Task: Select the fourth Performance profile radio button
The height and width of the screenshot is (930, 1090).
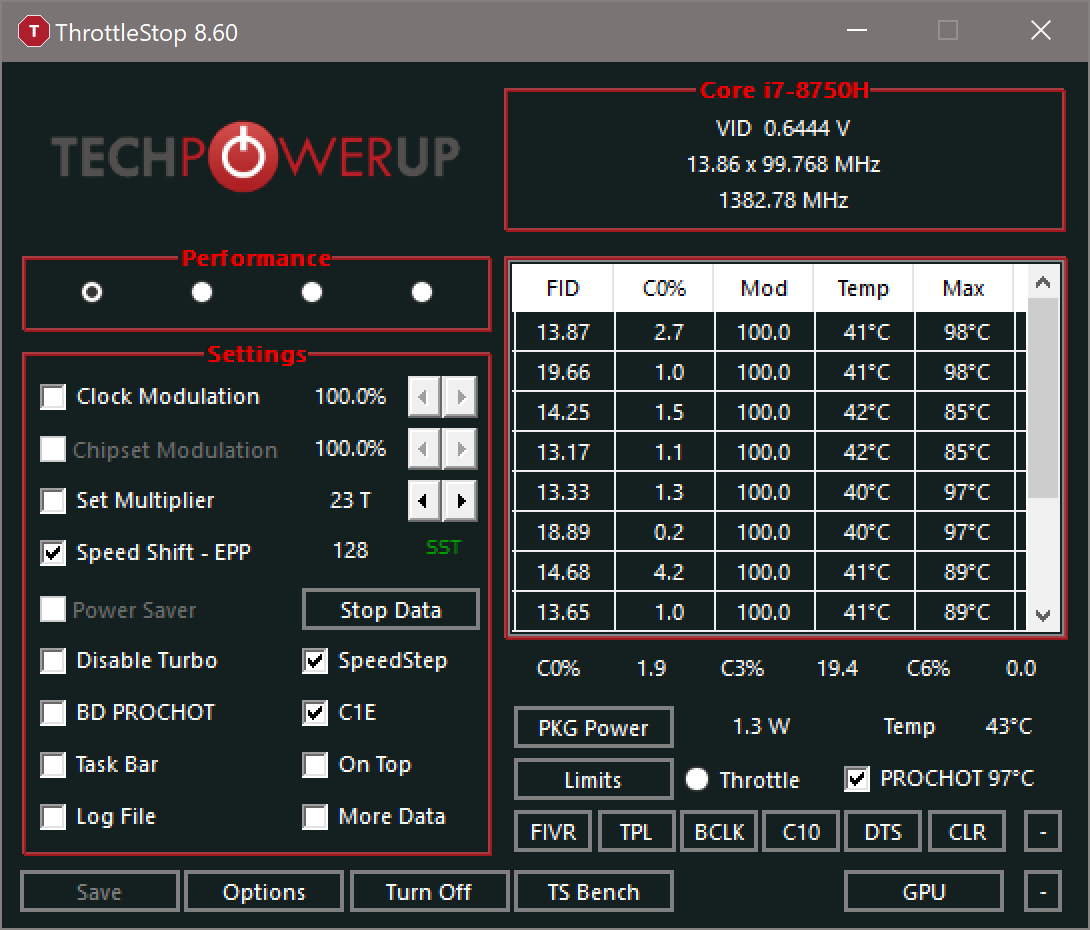Action: pos(422,292)
